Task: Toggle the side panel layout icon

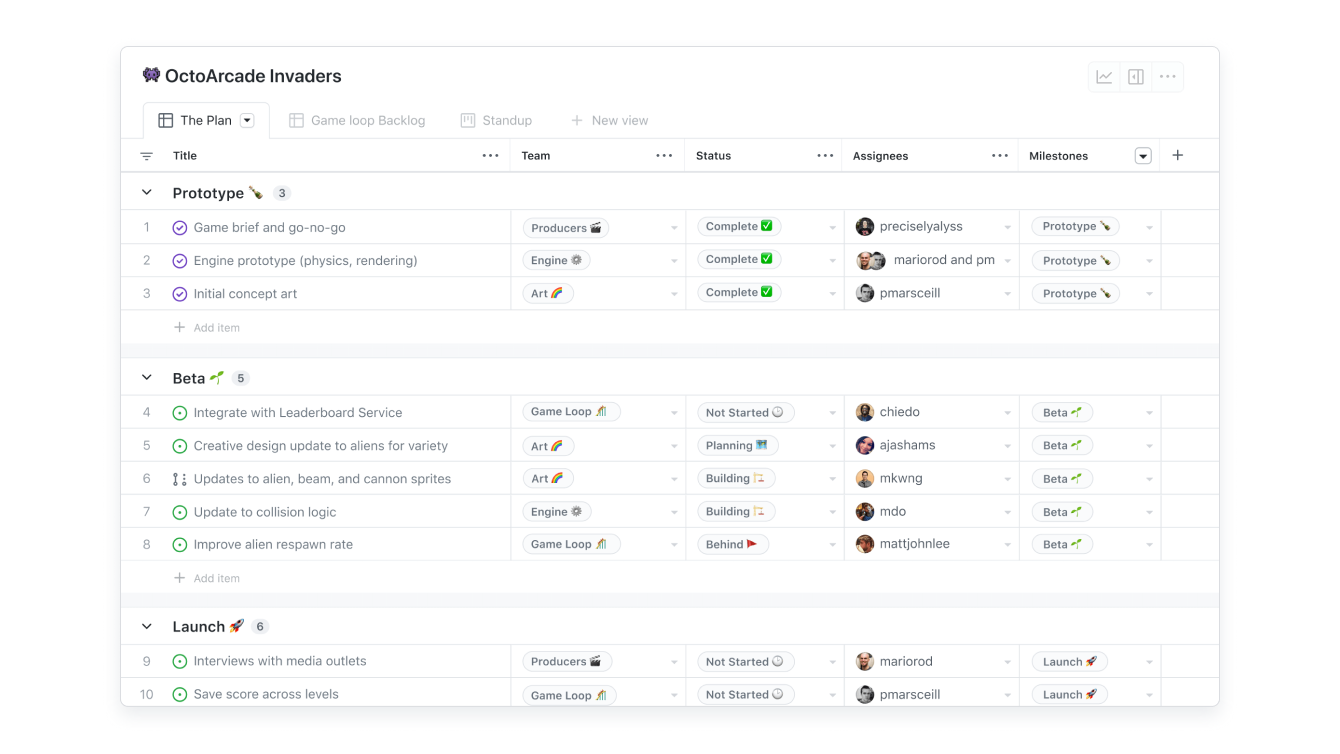Action: click(1135, 75)
